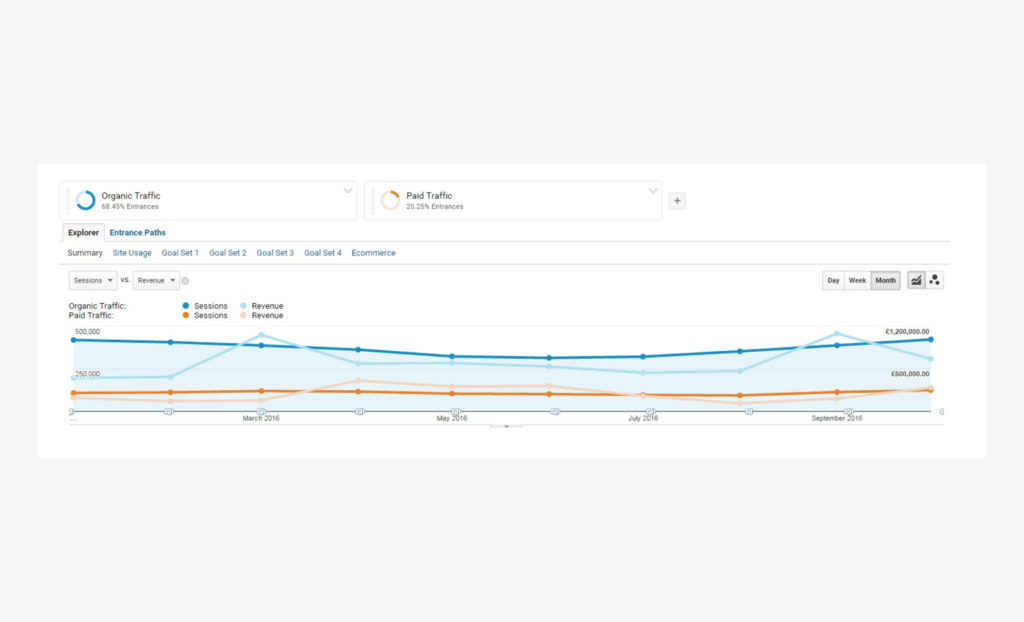Click the drag handle on Organic Traffic segment
Viewport: 1024px width, 622px height.
[x=68, y=201]
